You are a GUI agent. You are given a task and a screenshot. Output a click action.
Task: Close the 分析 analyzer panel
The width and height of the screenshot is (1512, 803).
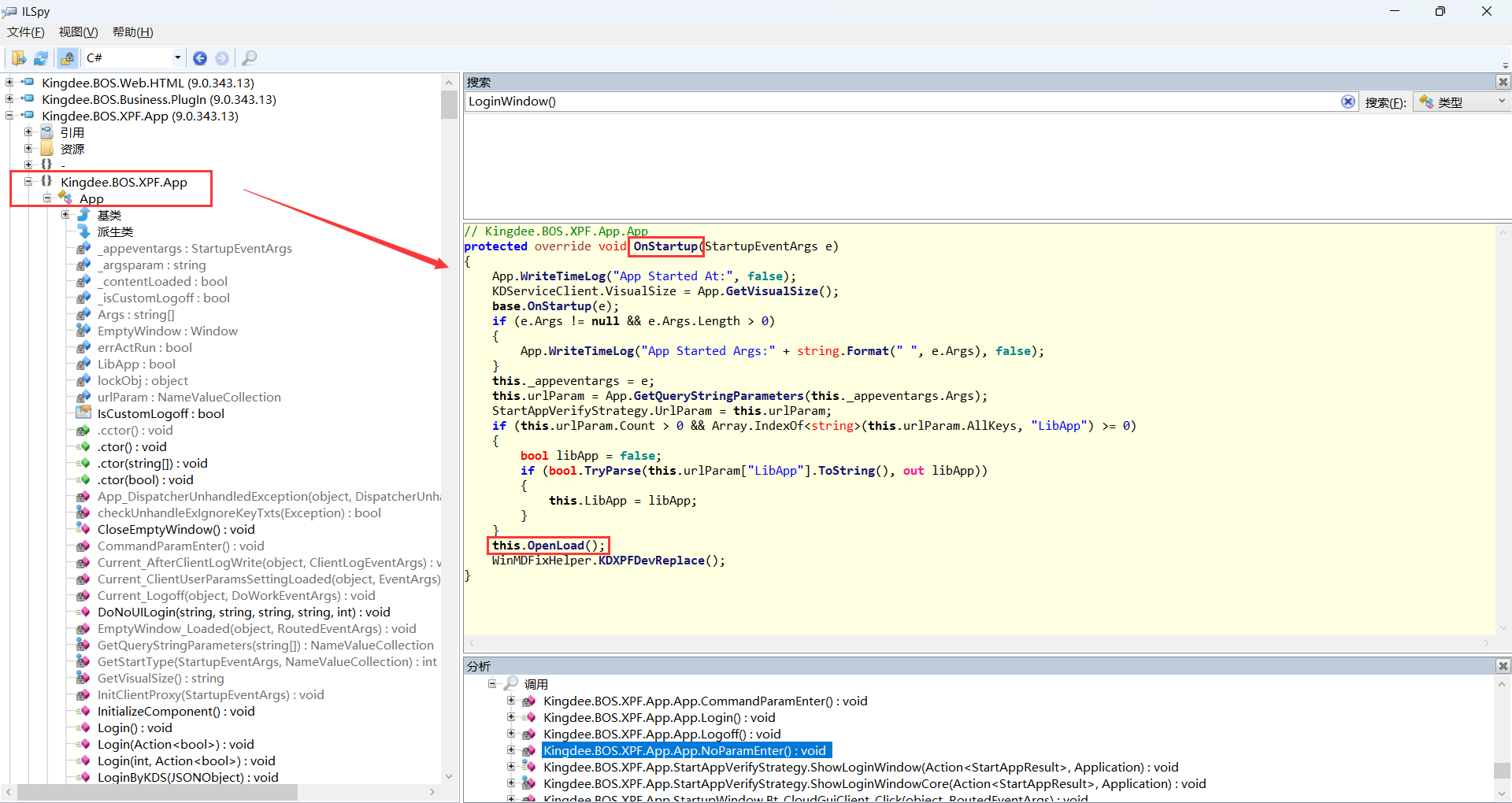(x=1503, y=666)
